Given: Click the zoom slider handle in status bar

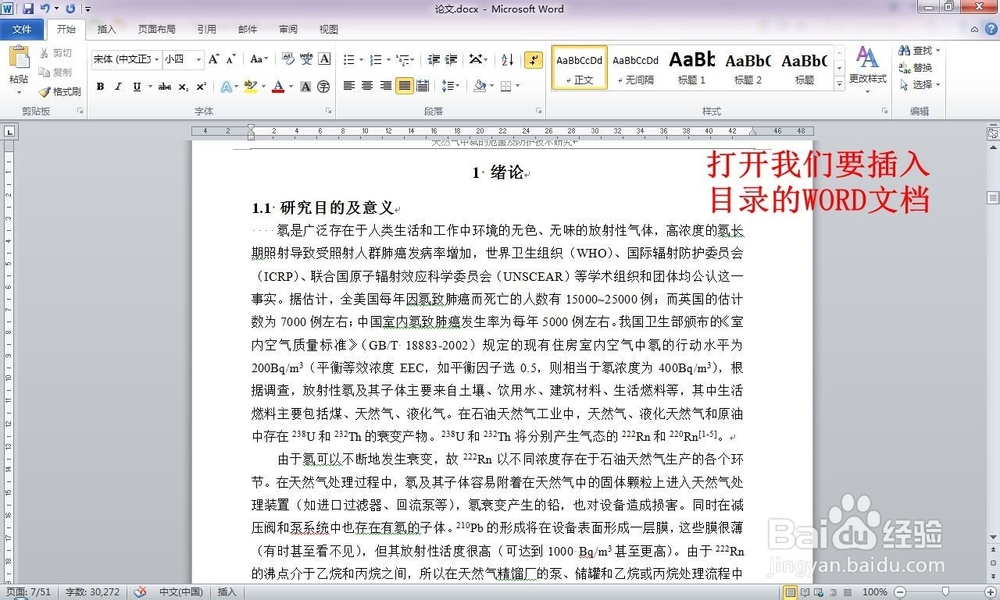Looking at the screenshot, I should click(945, 592).
